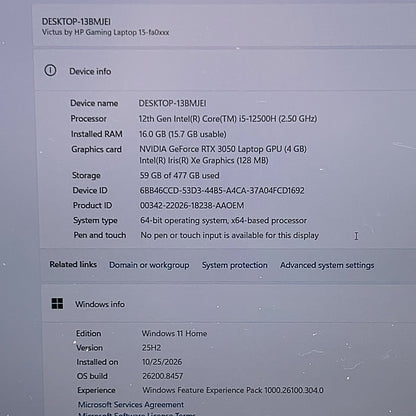Open the Microsoft Services Agreement link
The width and height of the screenshot is (416, 416).
pos(131,404)
